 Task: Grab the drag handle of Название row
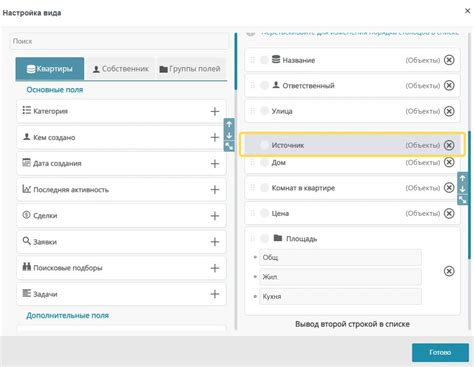coord(252,60)
